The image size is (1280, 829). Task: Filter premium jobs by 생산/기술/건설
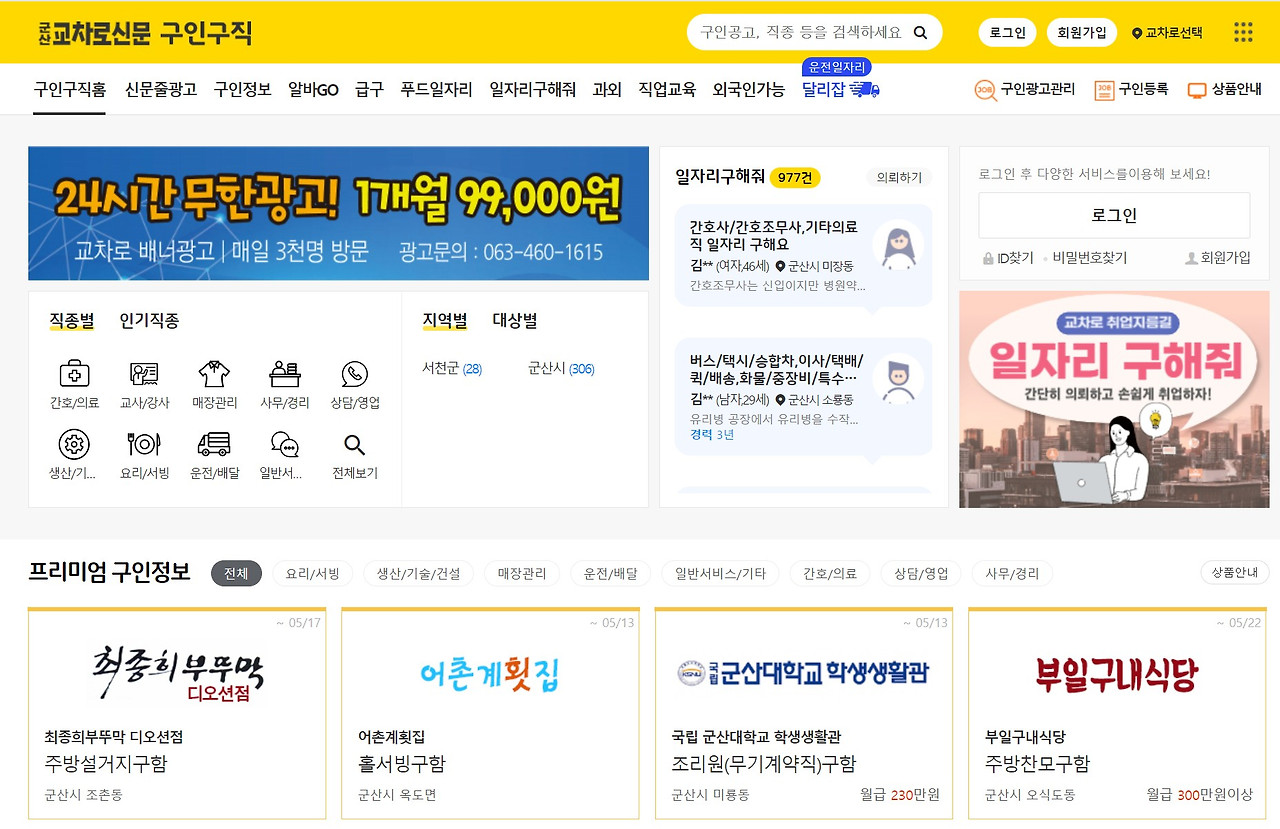[x=418, y=573]
